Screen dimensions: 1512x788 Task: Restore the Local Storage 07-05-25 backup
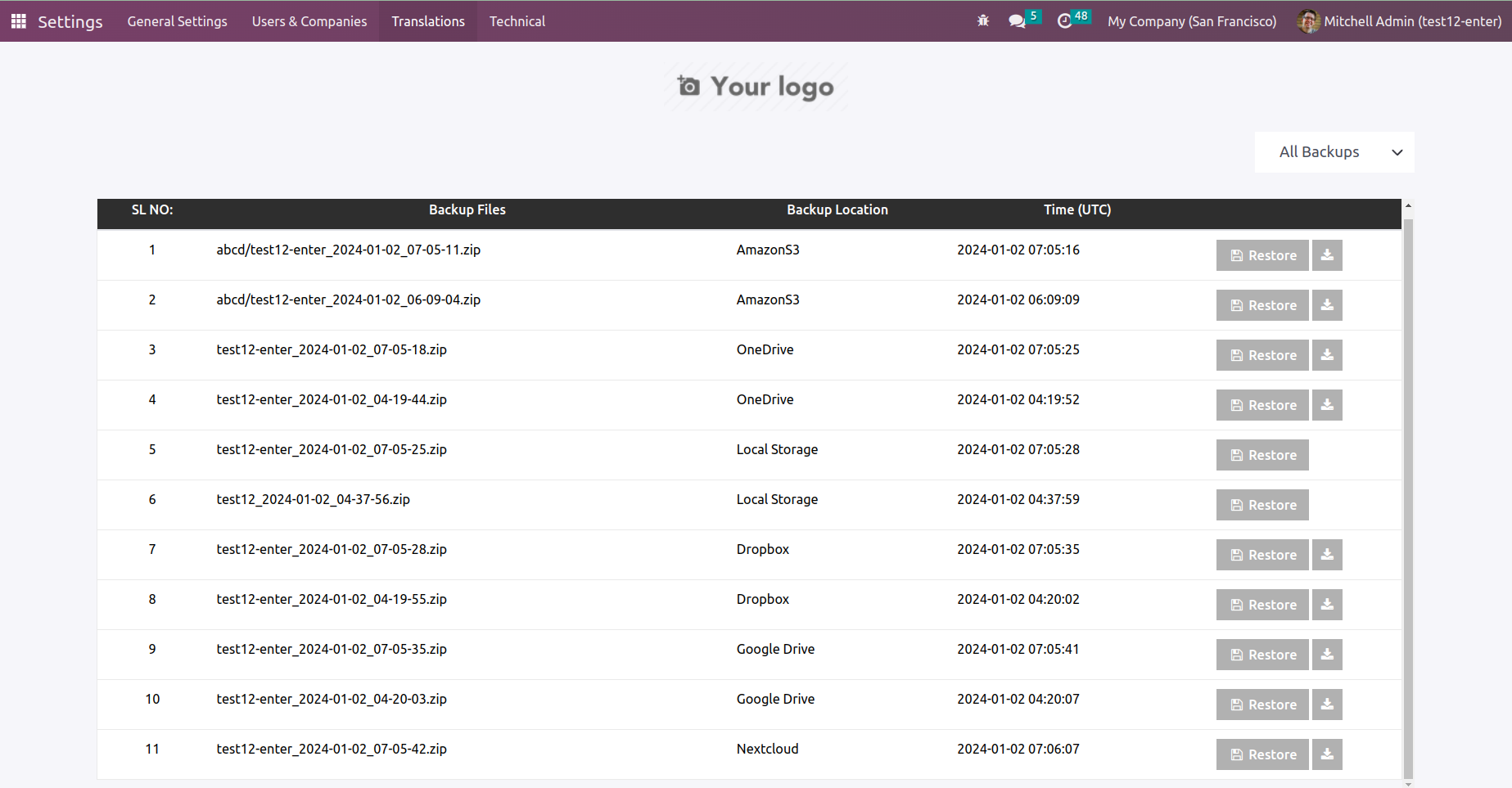[x=1262, y=455]
